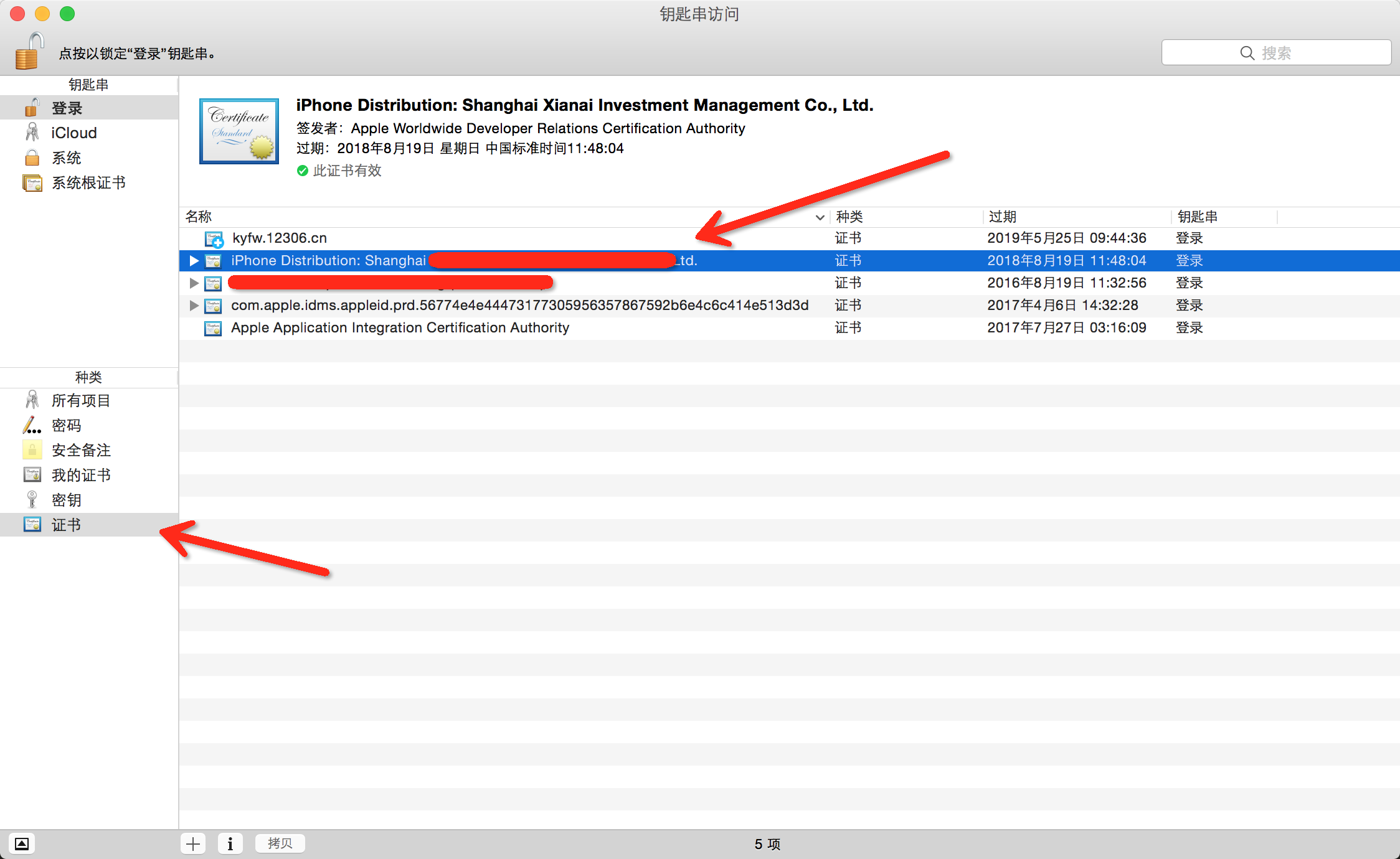Open info with the i button
This screenshot has height=859, width=1400.
[x=230, y=843]
